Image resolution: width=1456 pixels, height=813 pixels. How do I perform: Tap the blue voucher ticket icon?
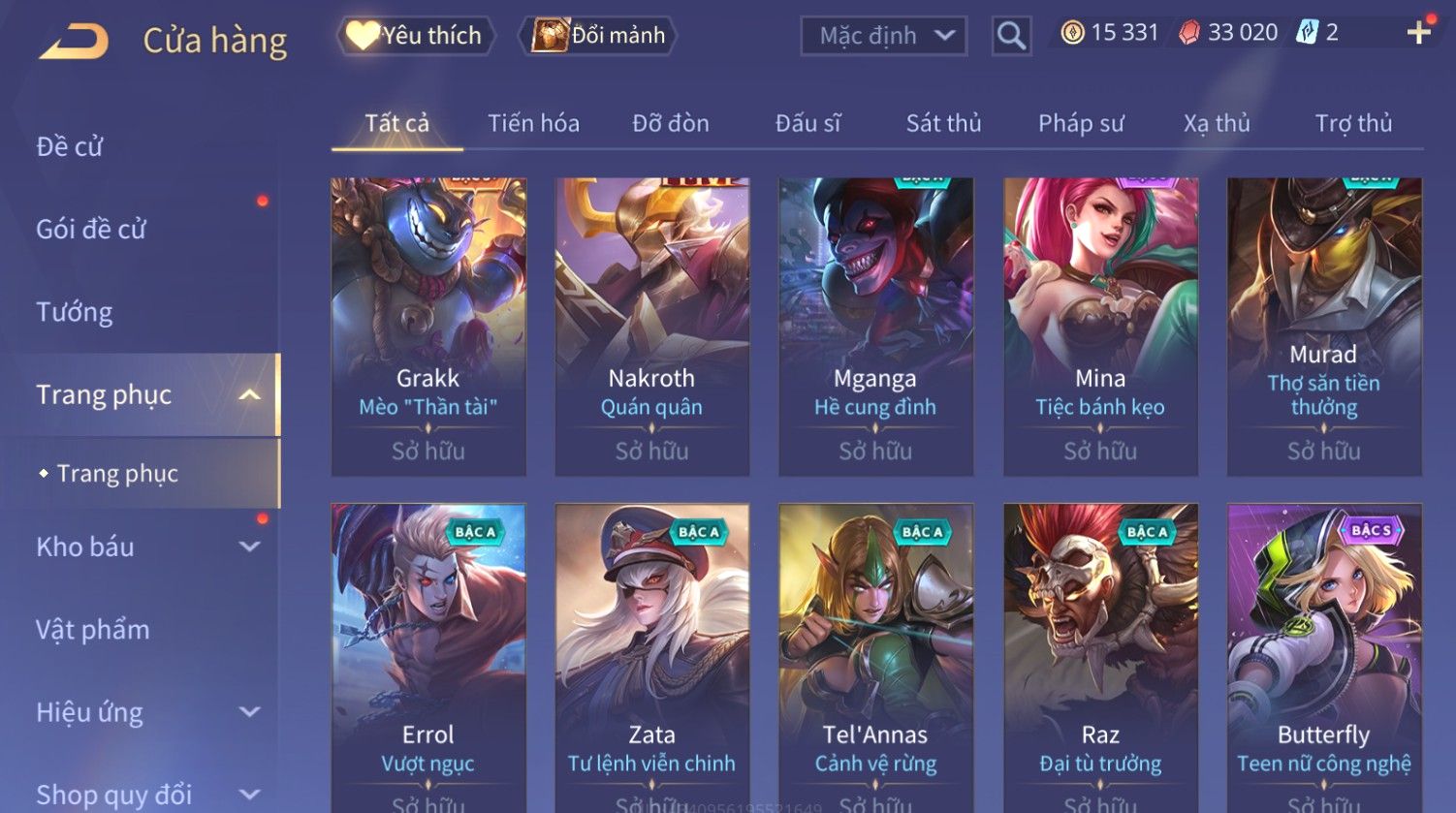click(1308, 33)
